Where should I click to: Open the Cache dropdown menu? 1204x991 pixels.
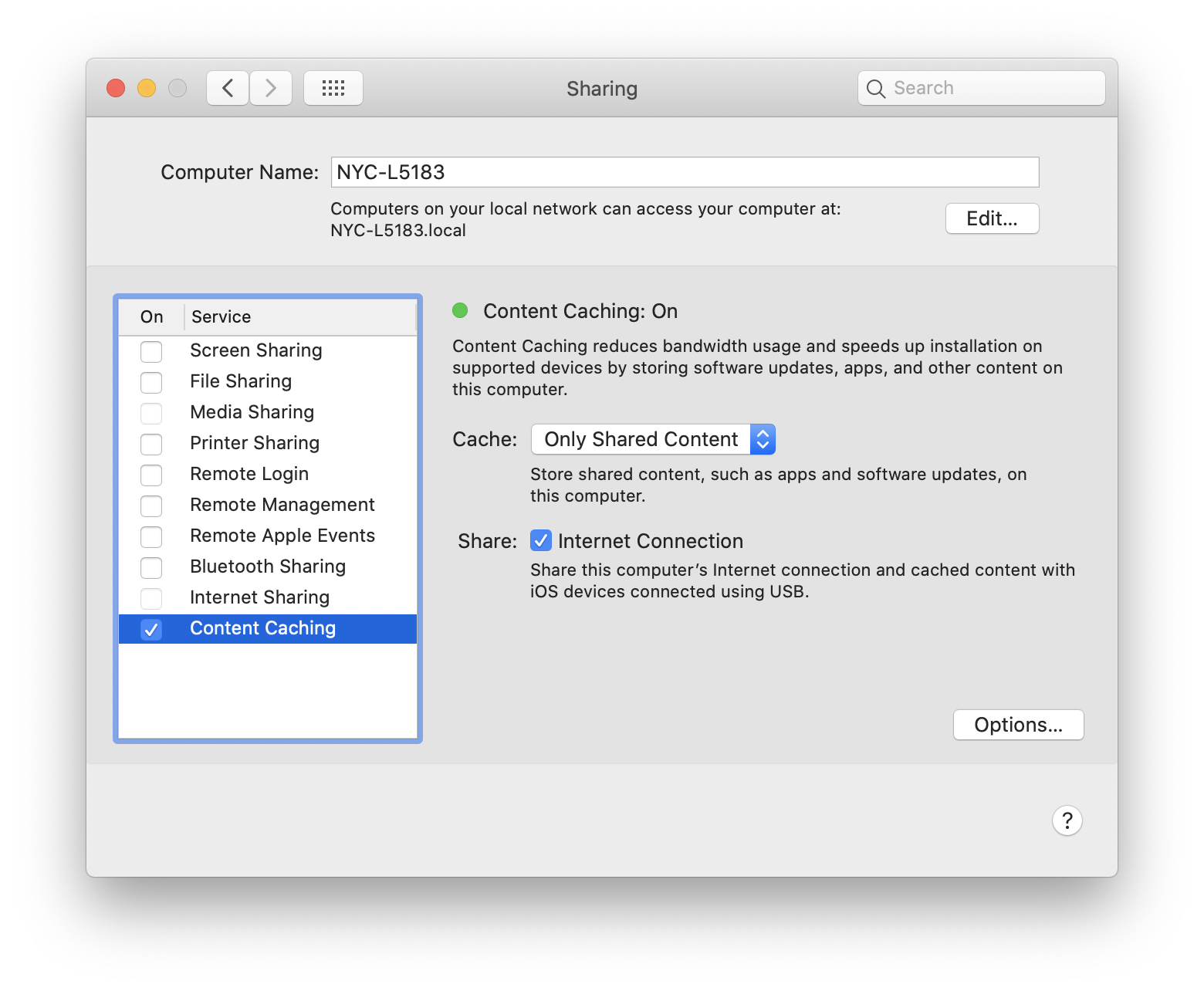(x=653, y=439)
